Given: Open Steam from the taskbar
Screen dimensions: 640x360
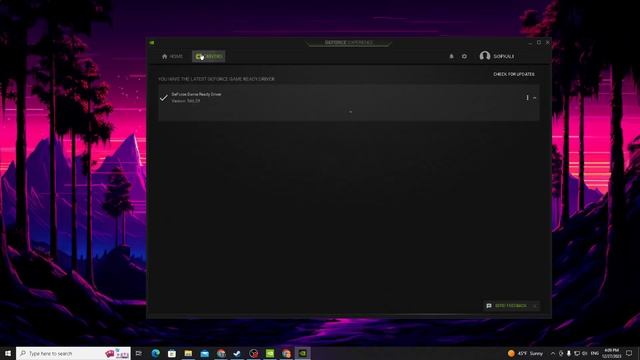Looking at the screenshot, I should [237, 353].
